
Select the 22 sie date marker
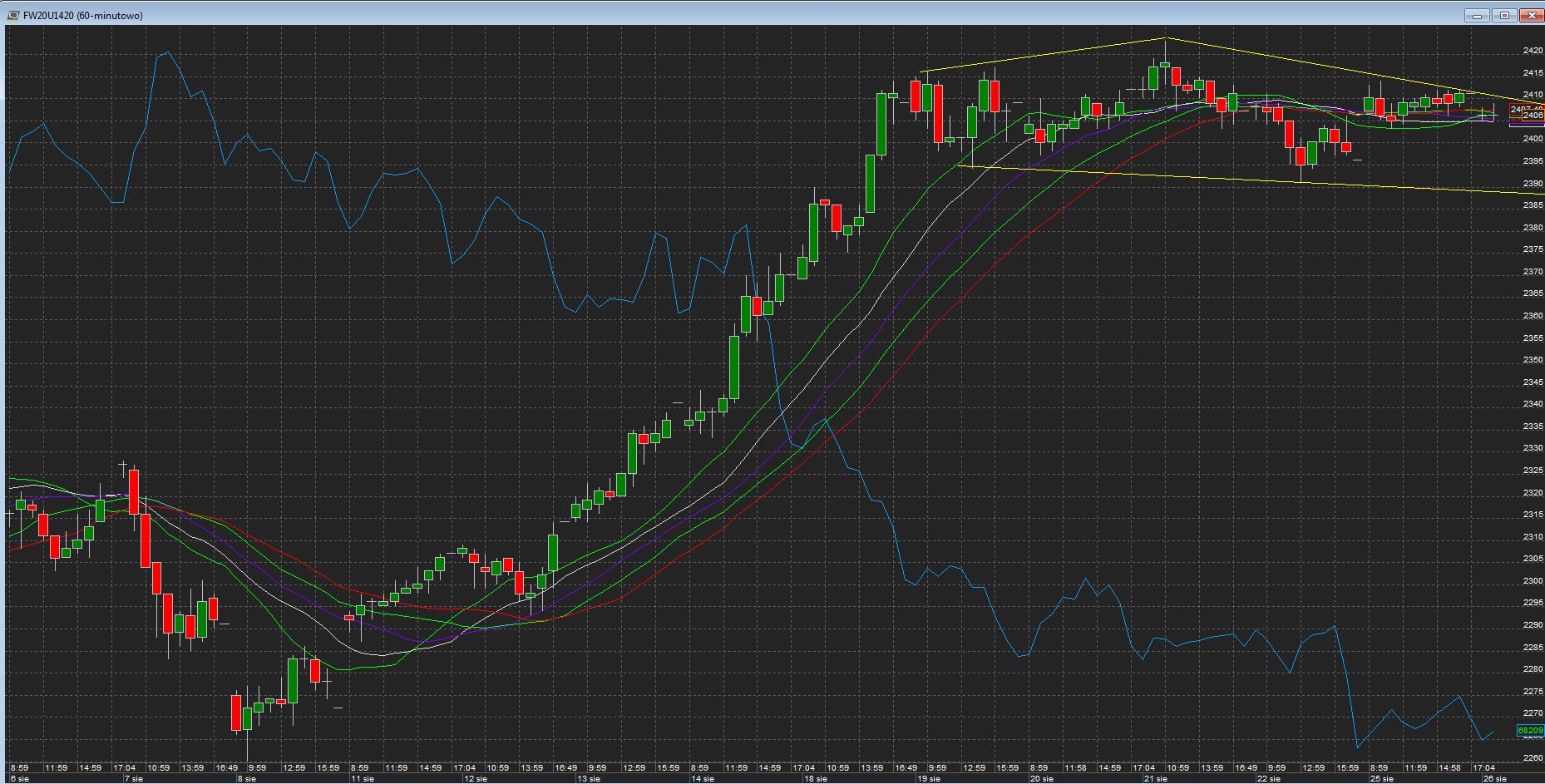[x=1268, y=779]
